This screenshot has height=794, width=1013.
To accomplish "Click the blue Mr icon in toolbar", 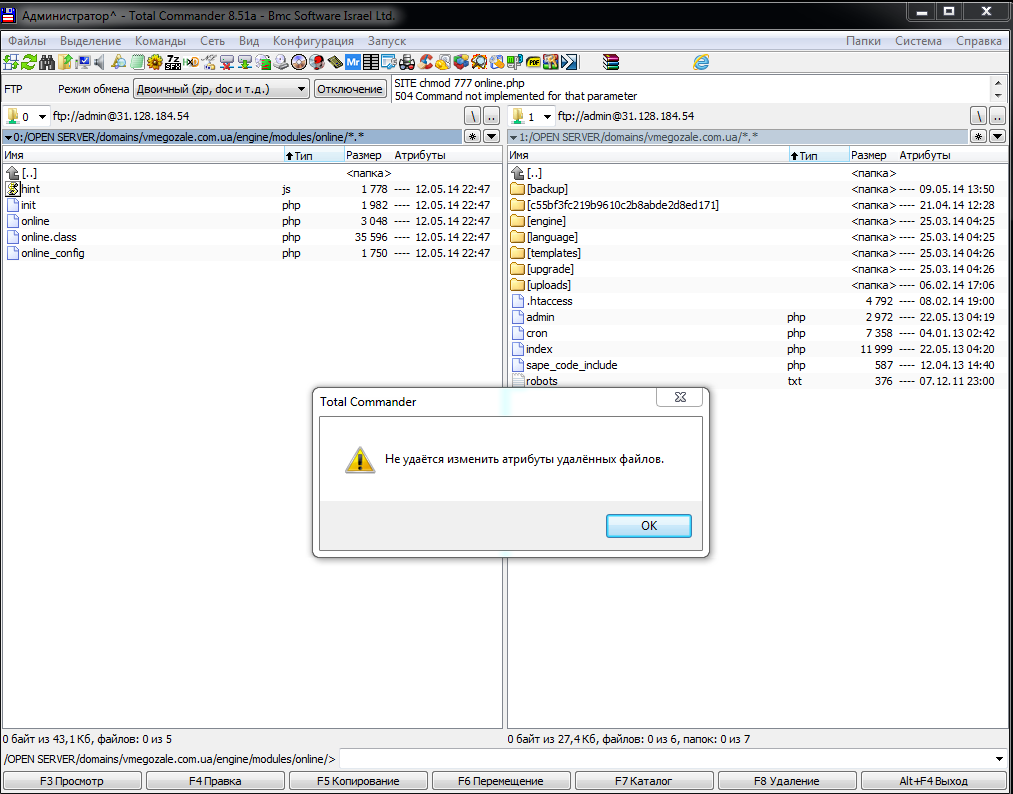I will coord(353,62).
